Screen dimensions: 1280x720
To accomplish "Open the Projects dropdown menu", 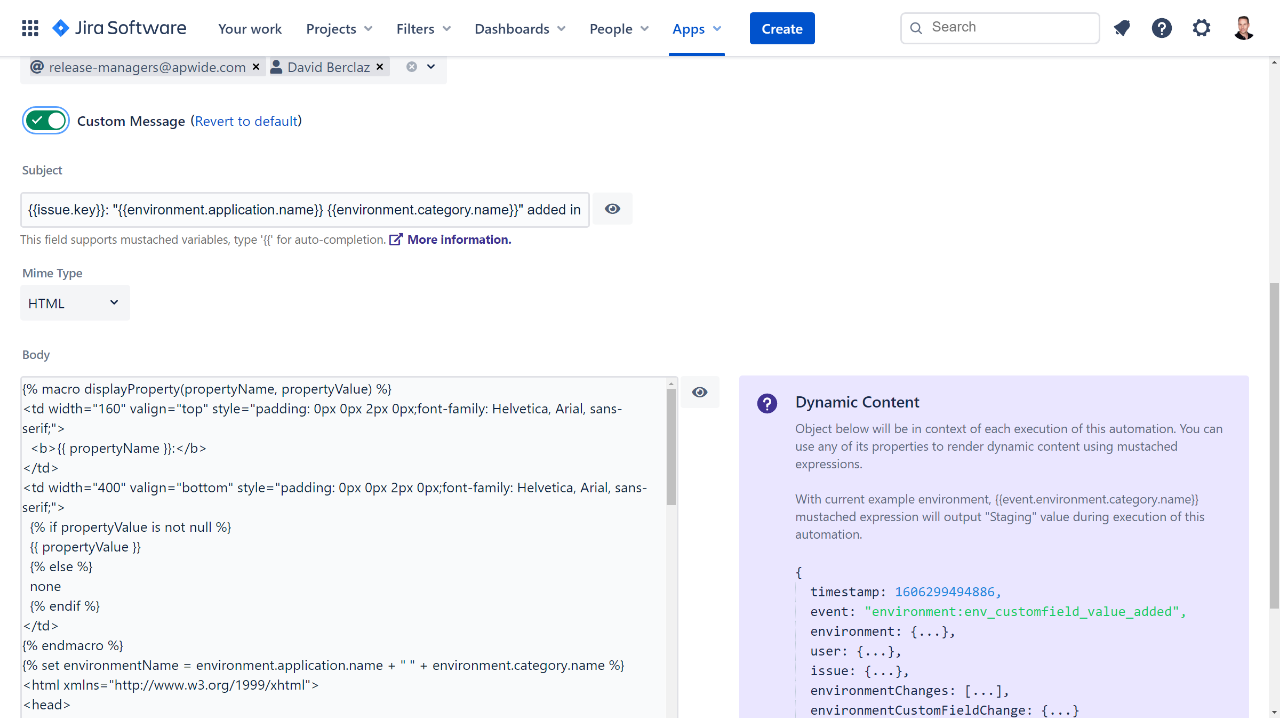I will click(339, 29).
